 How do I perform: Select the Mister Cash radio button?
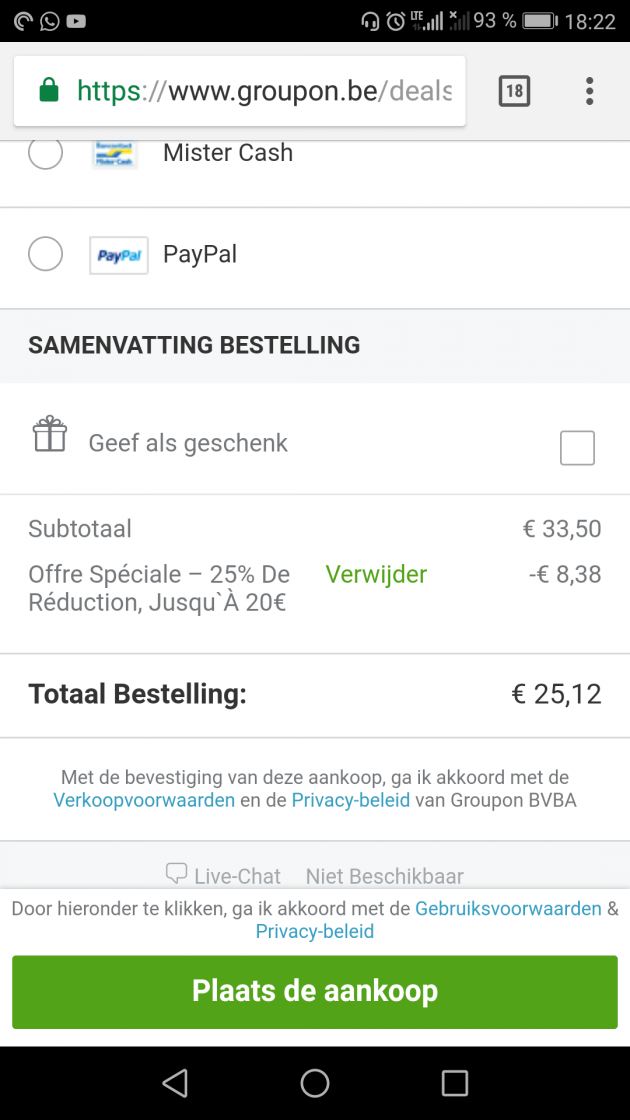click(x=46, y=153)
